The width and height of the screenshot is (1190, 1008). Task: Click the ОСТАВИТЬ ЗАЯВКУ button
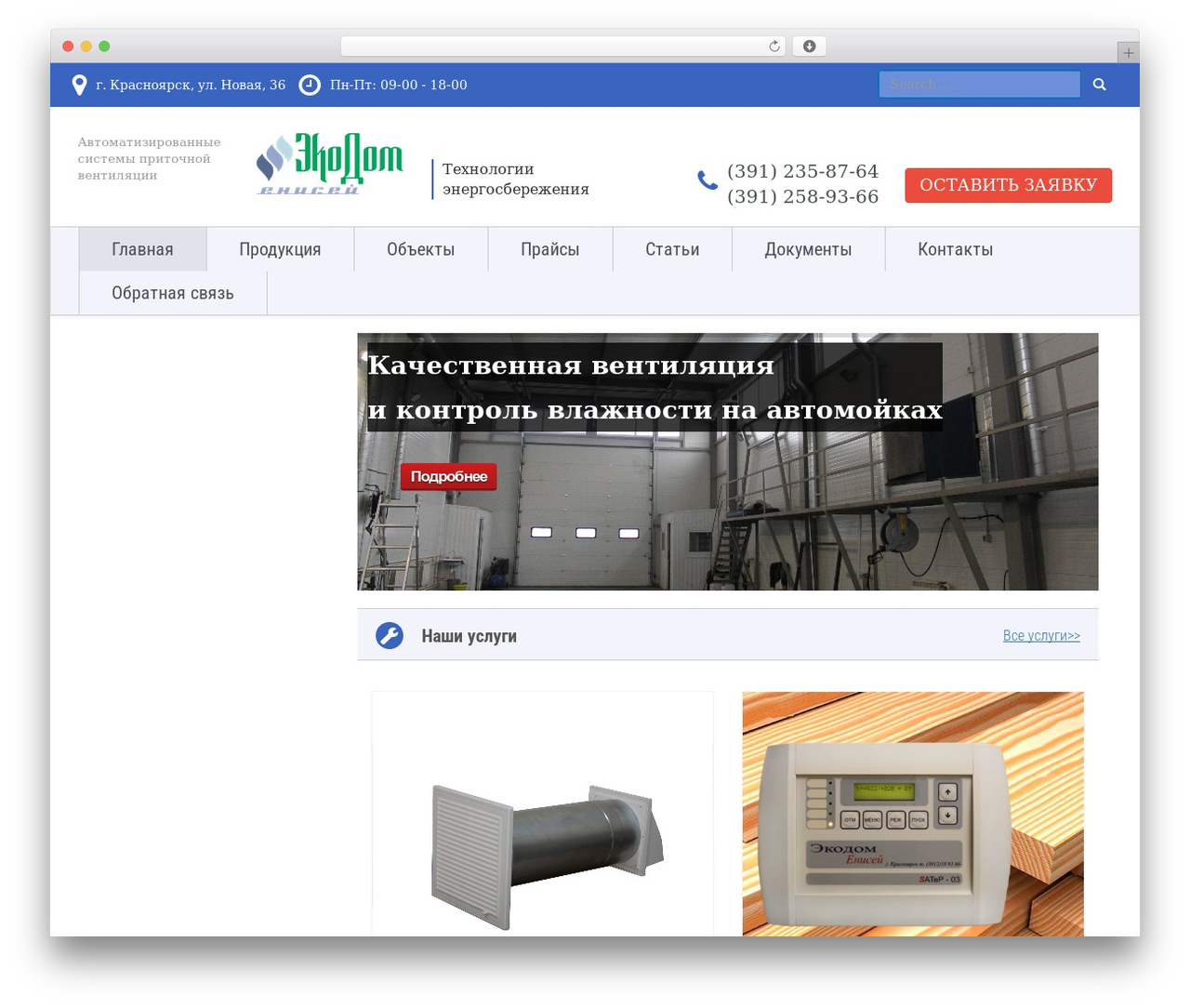pos(1009,185)
